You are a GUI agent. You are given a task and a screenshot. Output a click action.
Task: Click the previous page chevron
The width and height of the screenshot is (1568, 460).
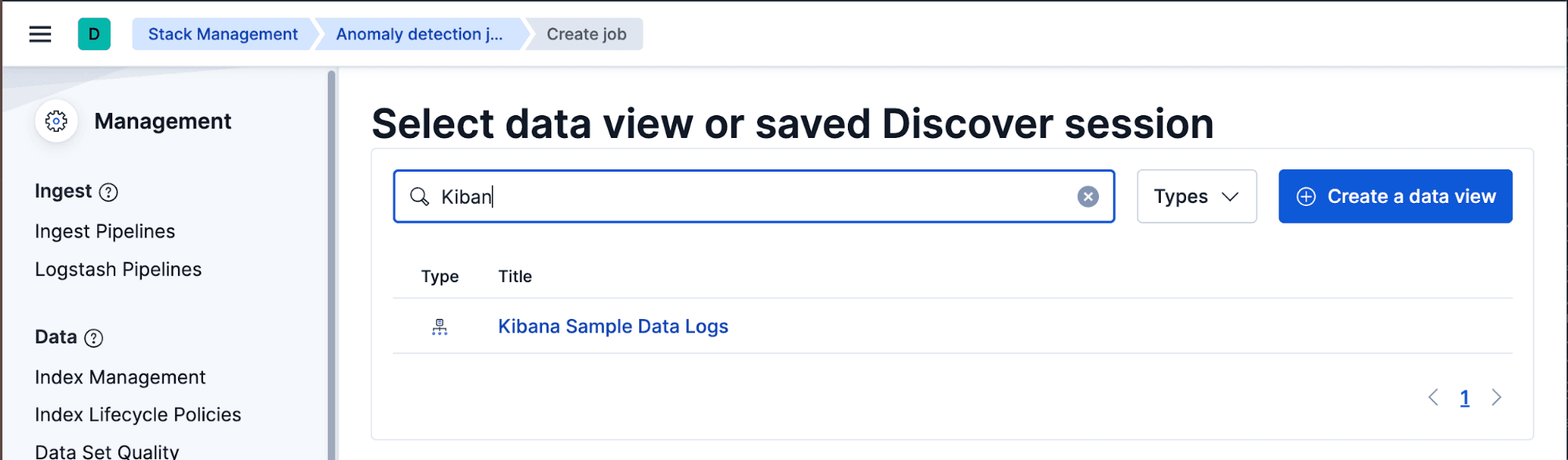point(1434,397)
